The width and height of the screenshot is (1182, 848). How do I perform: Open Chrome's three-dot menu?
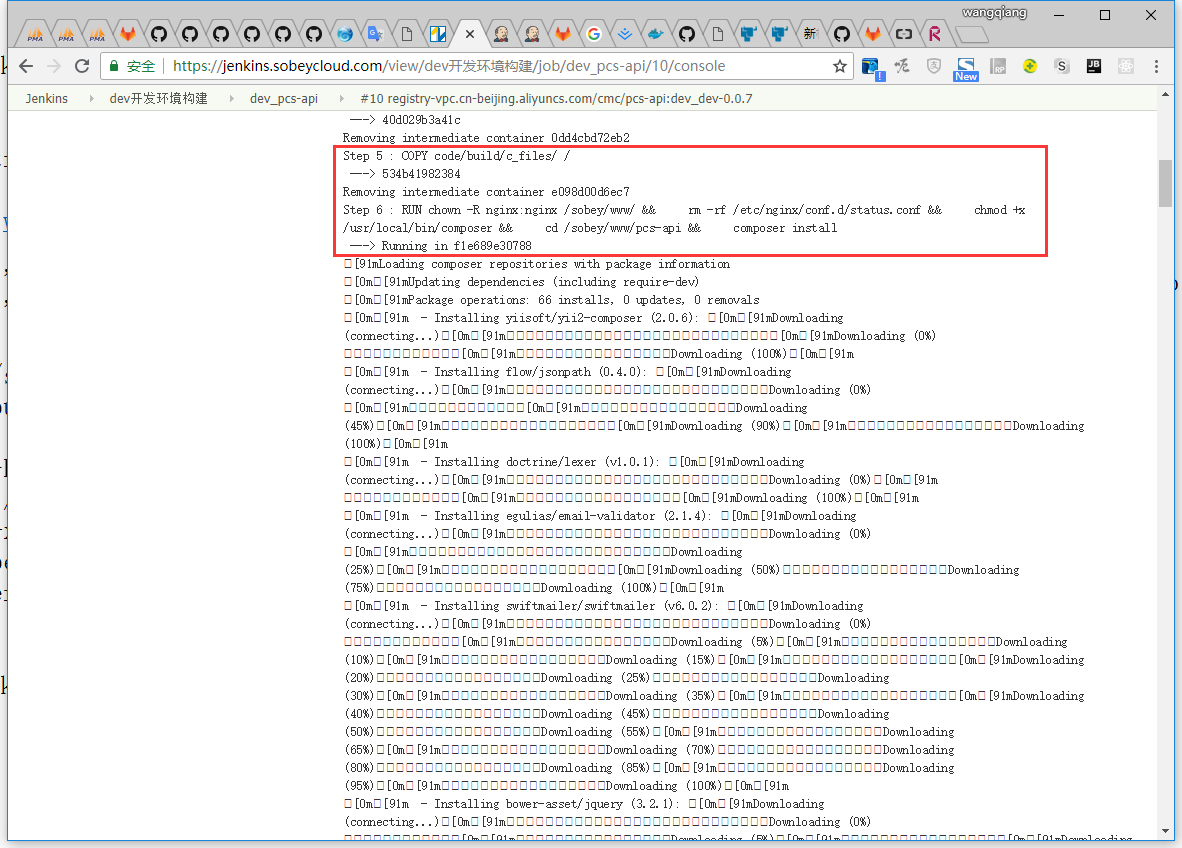pyautogui.click(x=1157, y=67)
